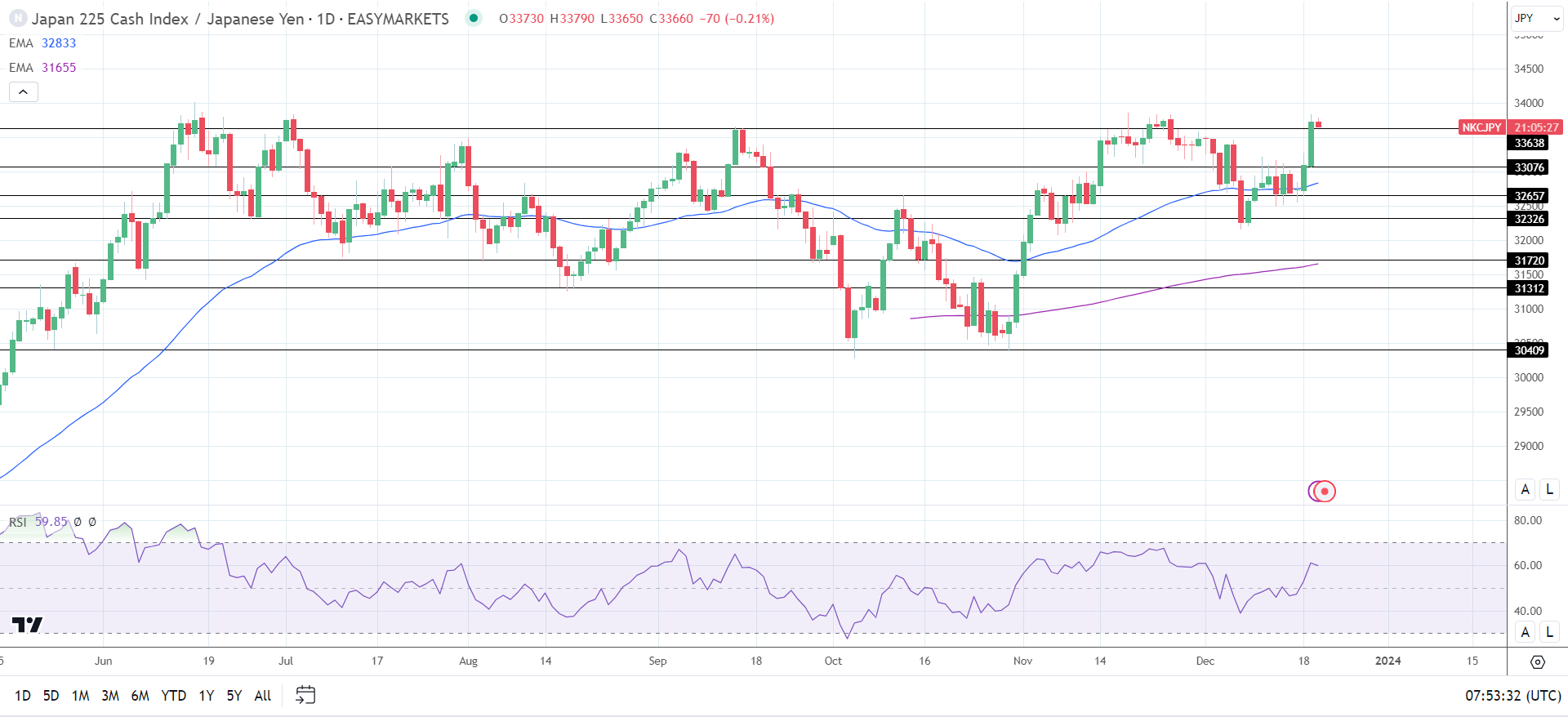Click the L33650 low price readout

[621, 18]
